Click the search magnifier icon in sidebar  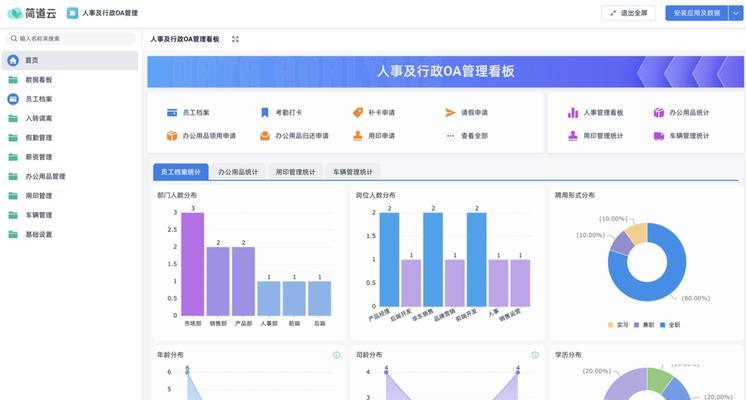pos(14,39)
